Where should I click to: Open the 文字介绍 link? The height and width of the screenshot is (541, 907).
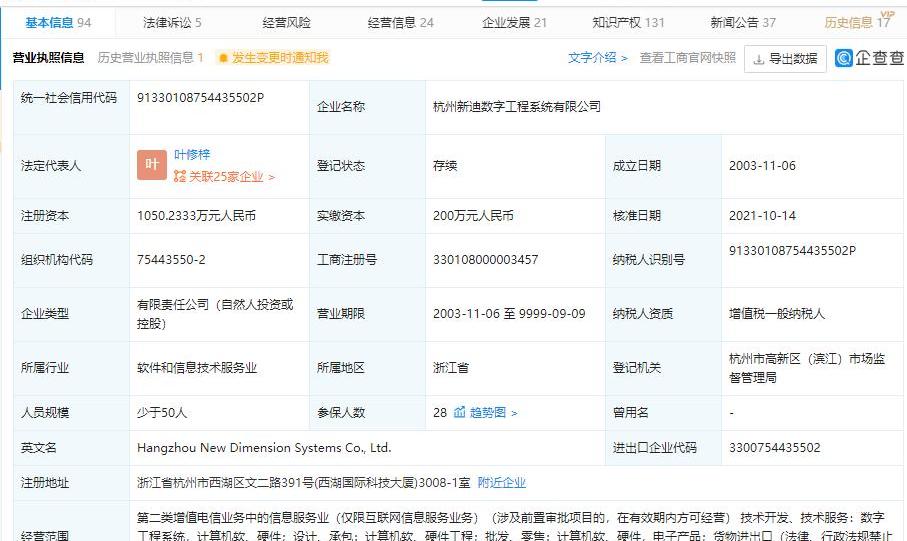coord(598,58)
